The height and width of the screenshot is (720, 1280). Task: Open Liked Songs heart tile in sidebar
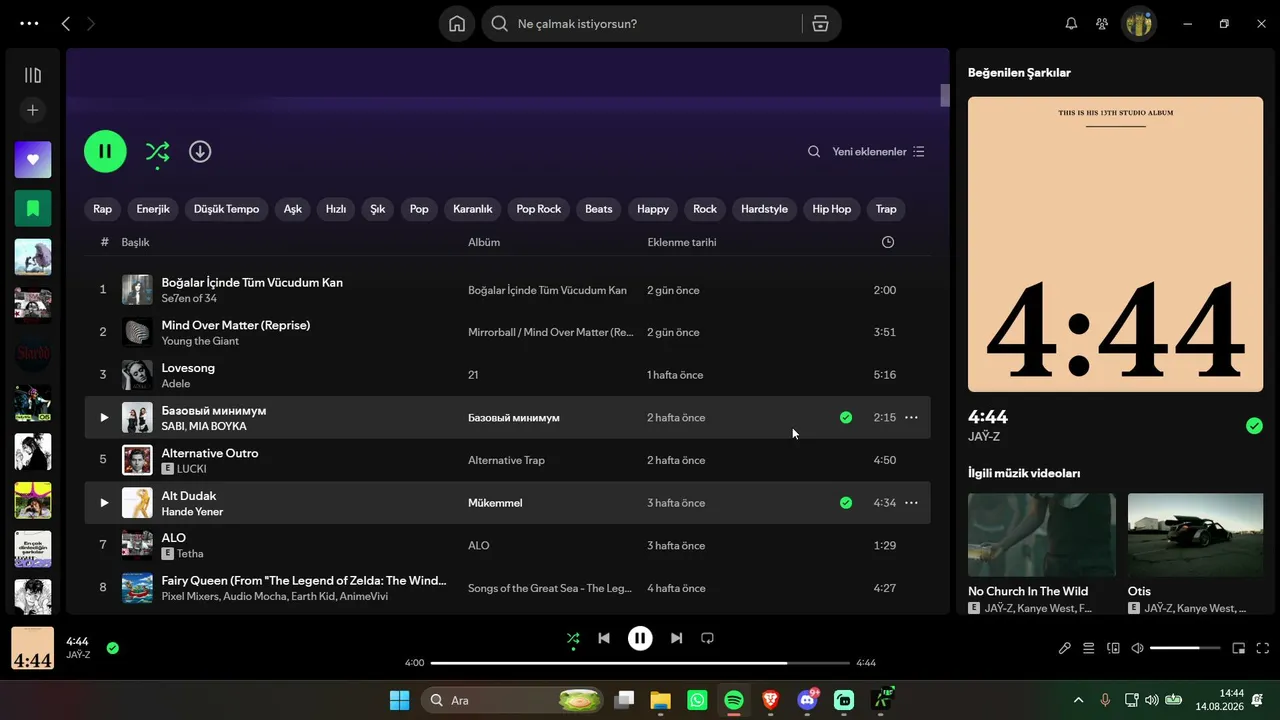(x=33, y=160)
